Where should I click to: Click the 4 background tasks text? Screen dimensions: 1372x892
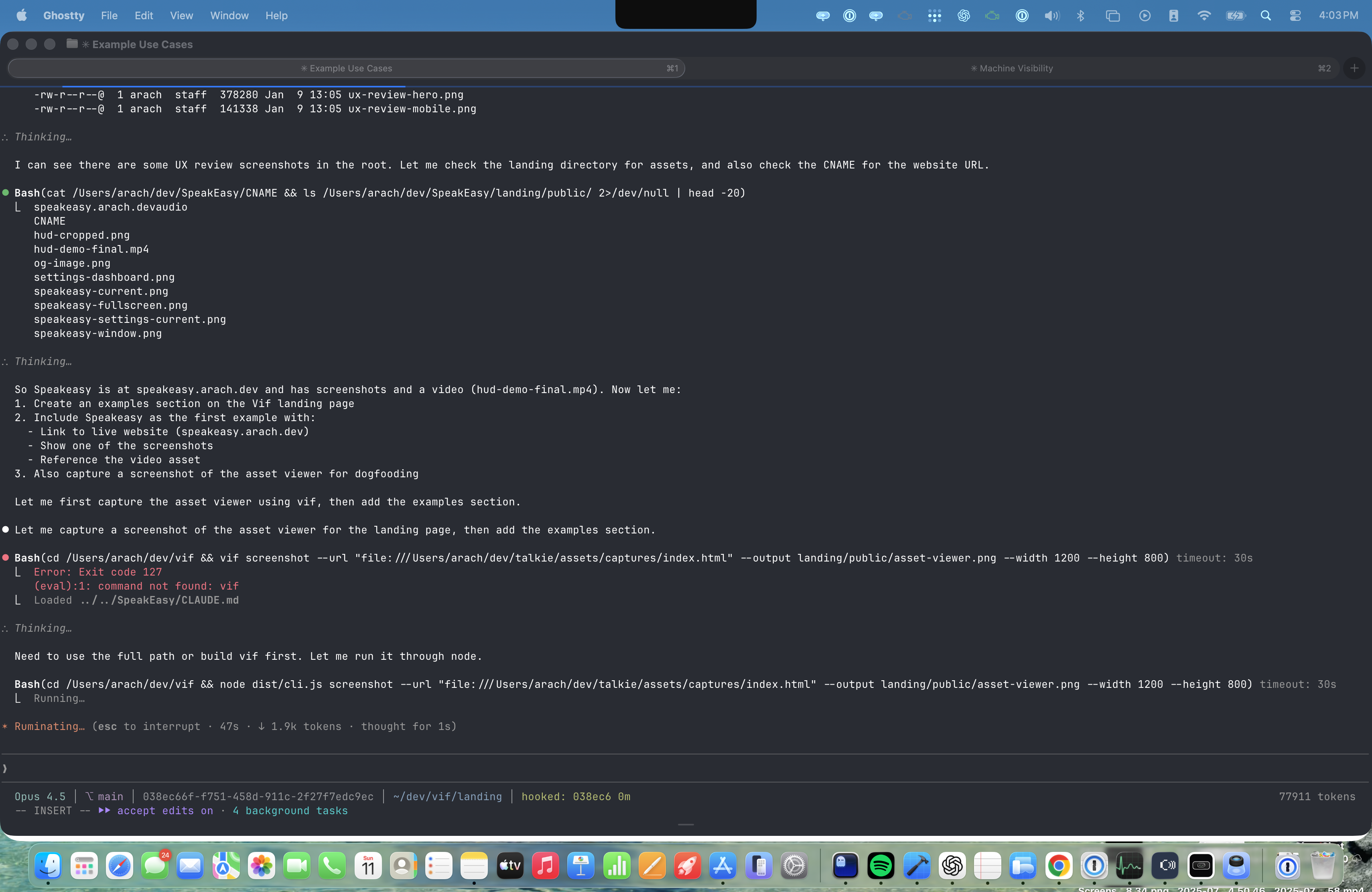point(290,811)
